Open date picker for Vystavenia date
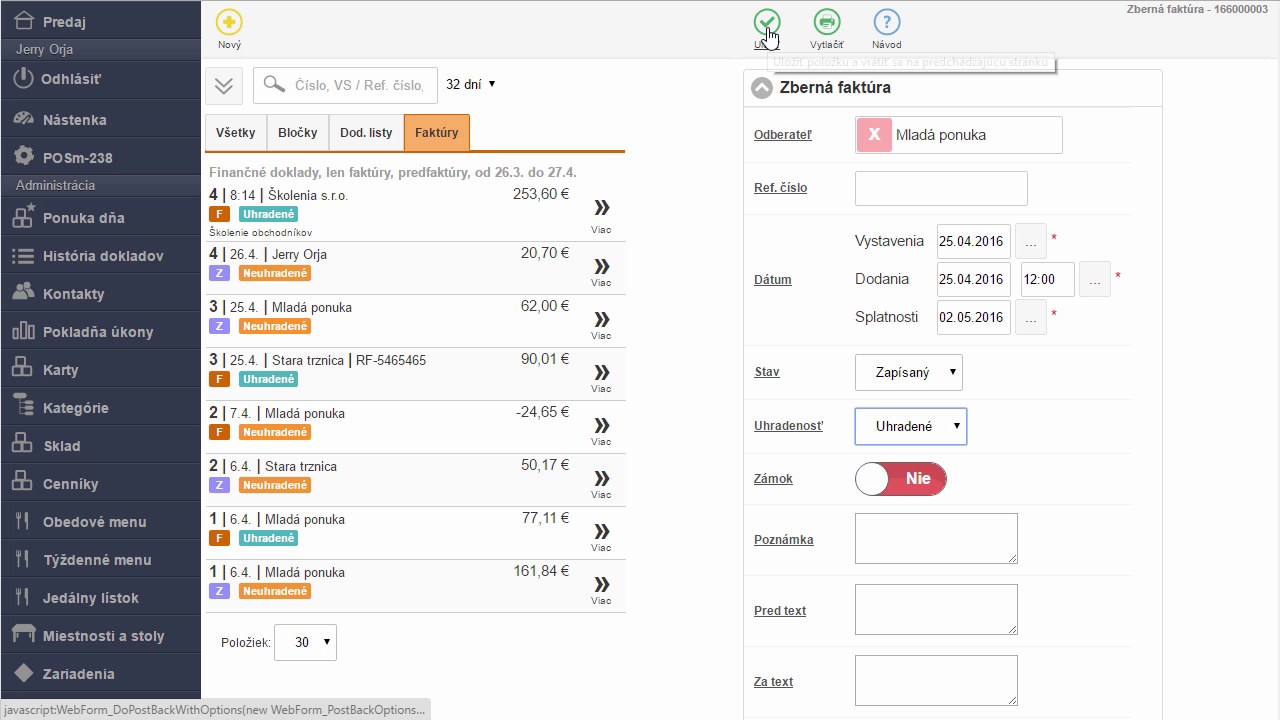This screenshot has height=720, width=1280. pyautogui.click(x=1031, y=241)
